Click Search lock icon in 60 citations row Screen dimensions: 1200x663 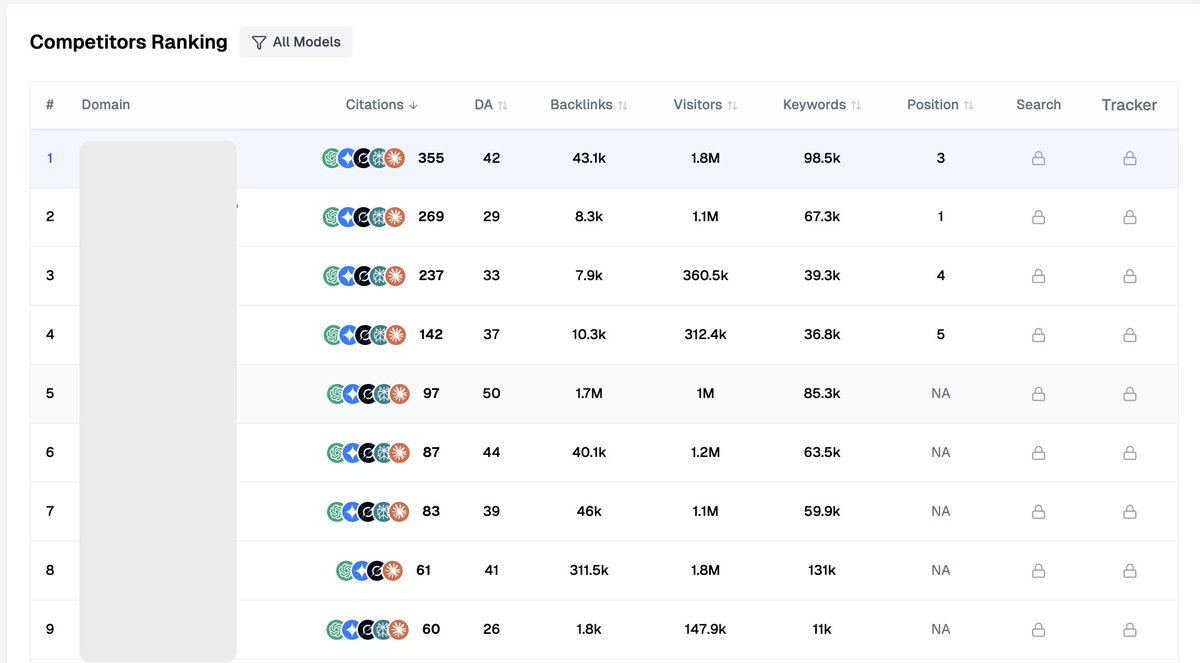pos(1038,630)
